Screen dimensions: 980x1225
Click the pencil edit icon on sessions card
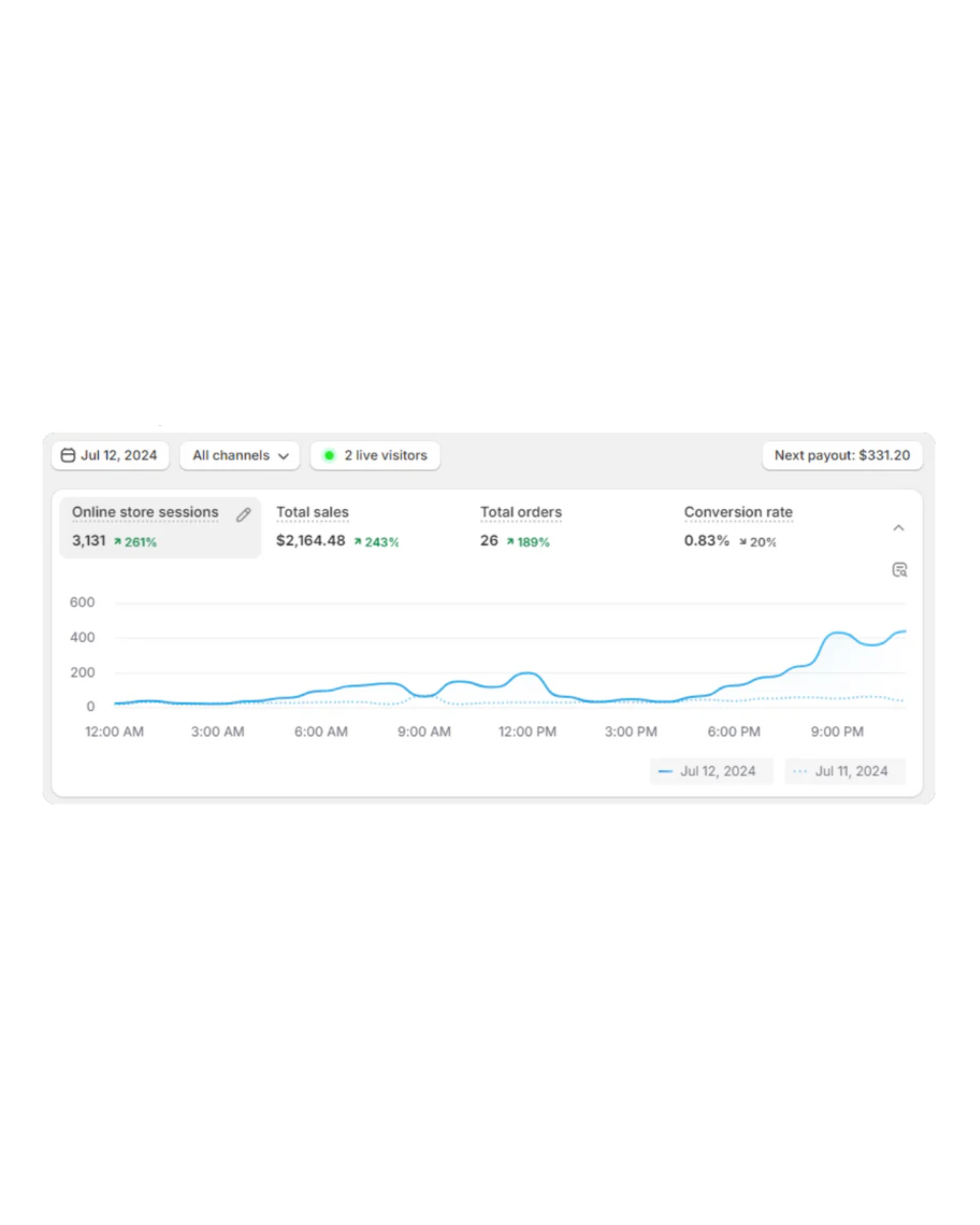pos(243,515)
